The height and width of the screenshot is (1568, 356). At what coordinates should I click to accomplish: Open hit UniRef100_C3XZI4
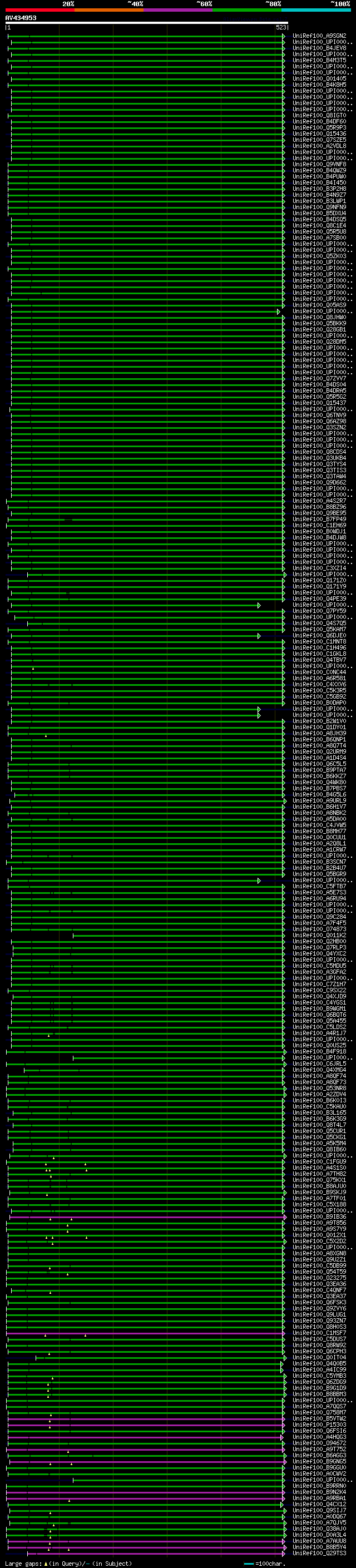click(319, 568)
